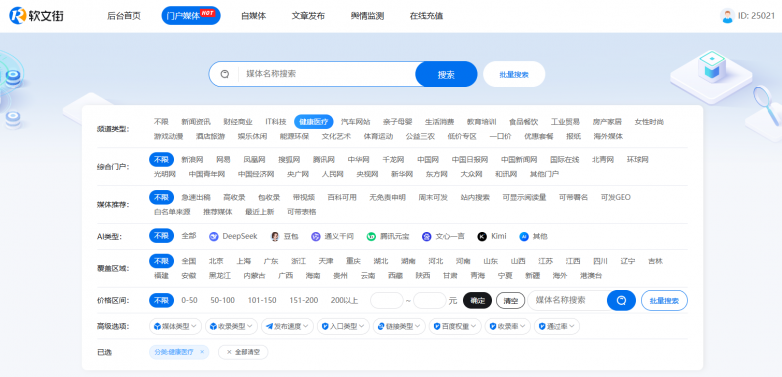This screenshot has width=782, height=377.
Task: Open 舆情监测 in top navigation
Action: tap(367, 16)
